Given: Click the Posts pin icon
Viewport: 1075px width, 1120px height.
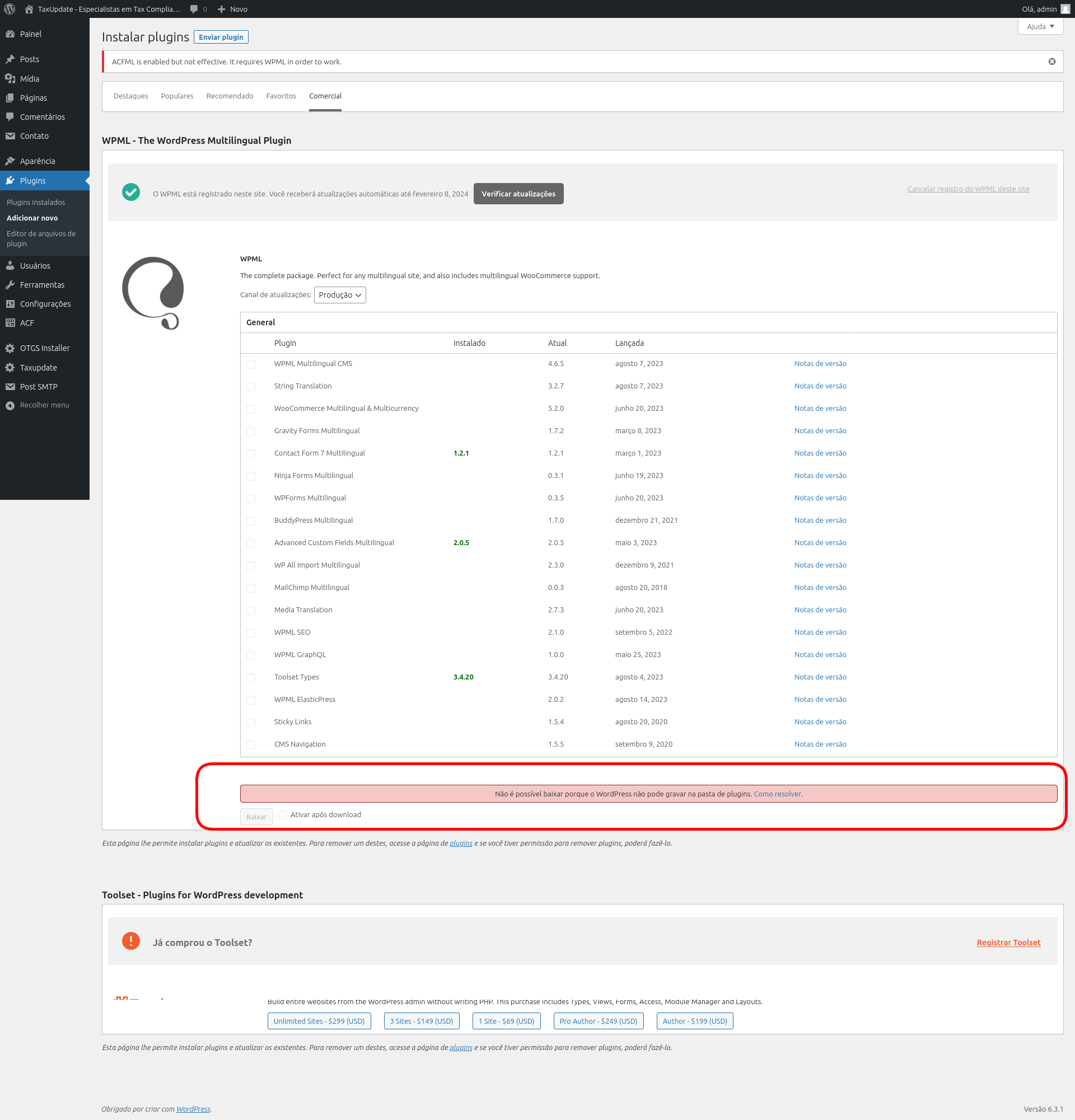Looking at the screenshot, I should tap(10, 59).
